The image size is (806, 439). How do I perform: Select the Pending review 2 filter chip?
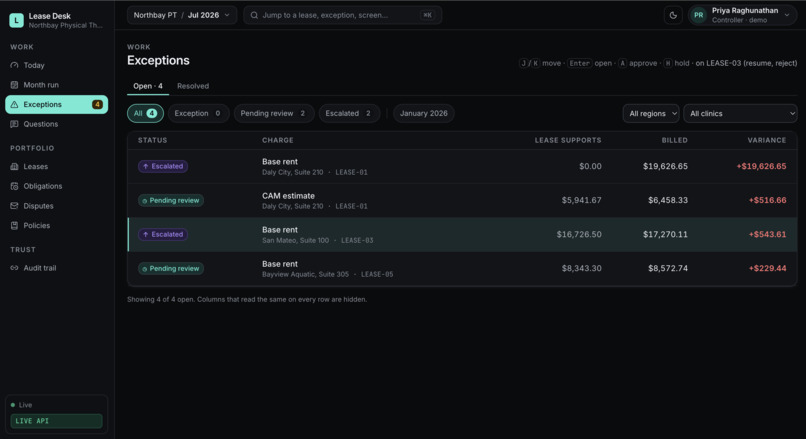(x=273, y=113)
